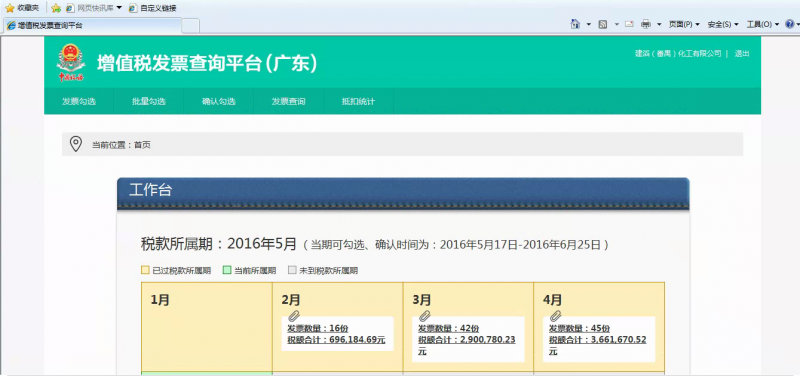The height and width of the screenshot is (376, 800).
Task: Click the green 当前所属期 legend swatch
Action: coord(227,270)
